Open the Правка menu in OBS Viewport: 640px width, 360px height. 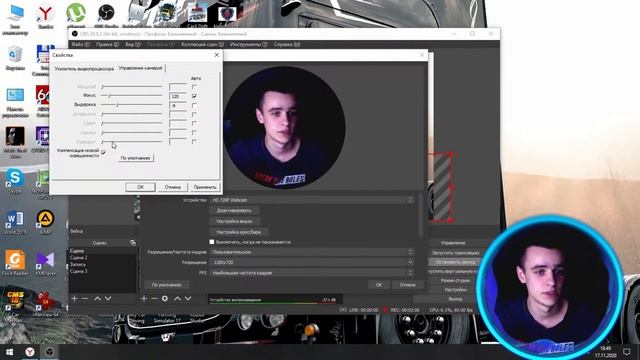coord(107,44)
